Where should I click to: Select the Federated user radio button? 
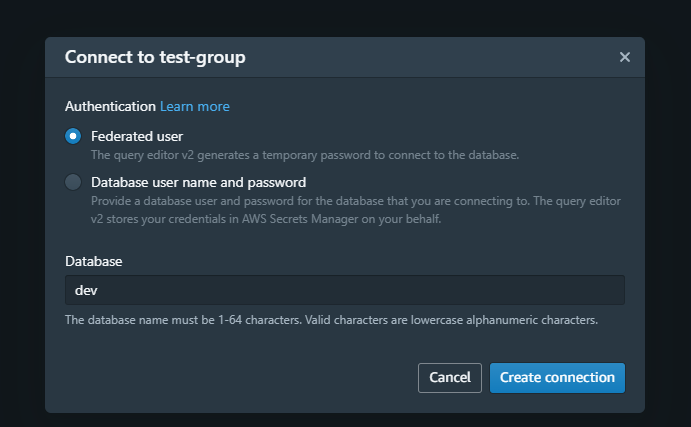pyautogui.click(x=73, y=136)
